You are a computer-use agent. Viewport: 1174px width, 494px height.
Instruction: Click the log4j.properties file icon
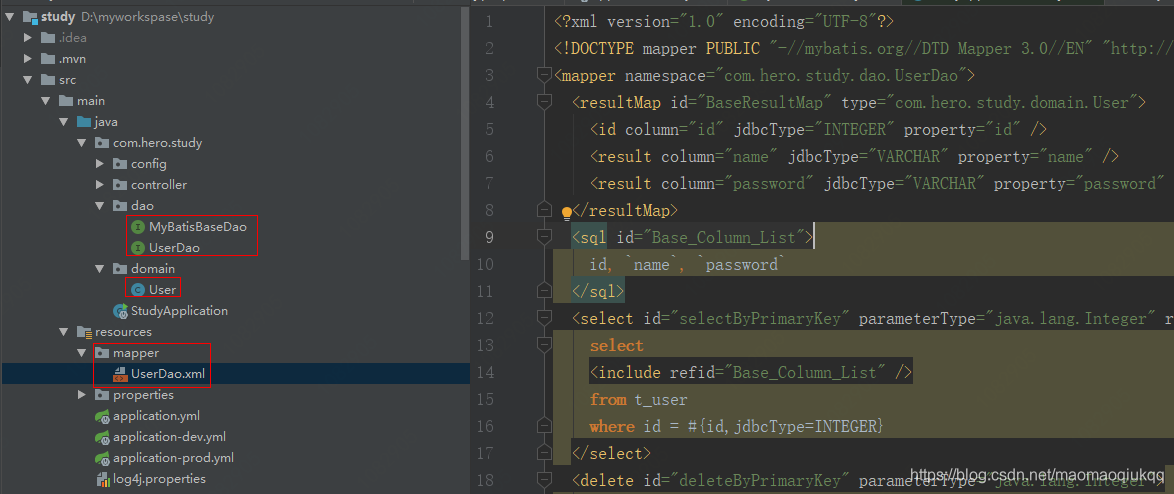click(x=102, y=479)
